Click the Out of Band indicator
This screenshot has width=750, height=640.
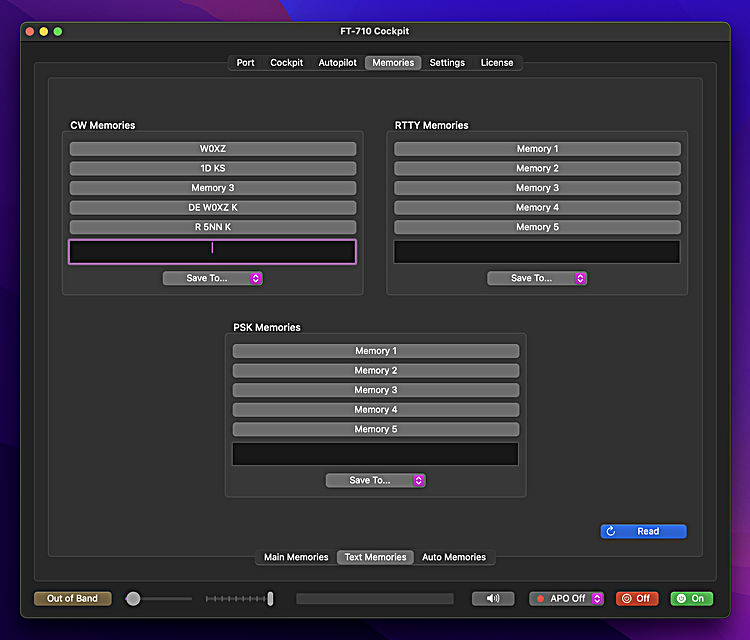pos(73,598)
